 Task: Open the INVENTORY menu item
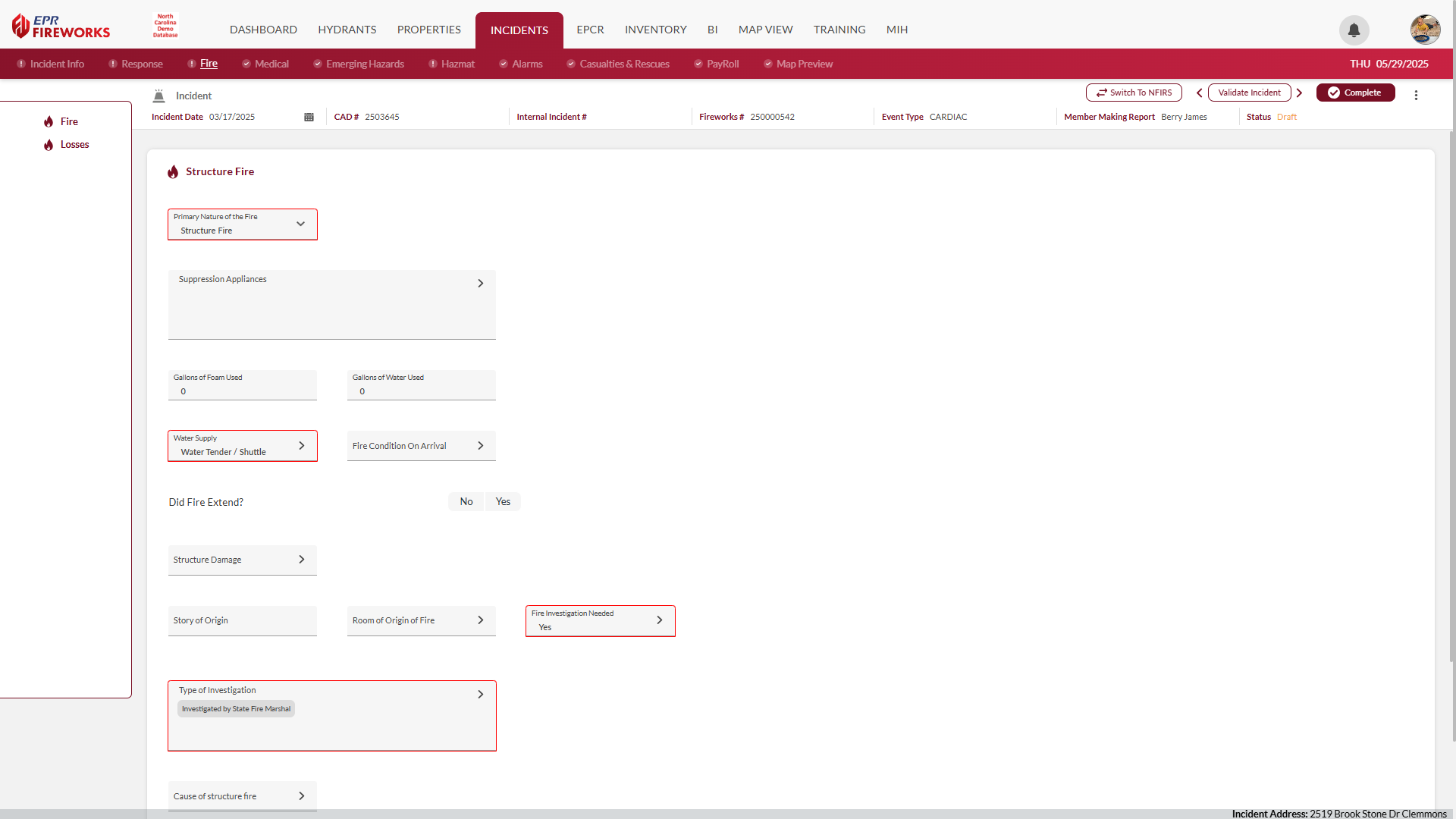click(x=655, y=30)
